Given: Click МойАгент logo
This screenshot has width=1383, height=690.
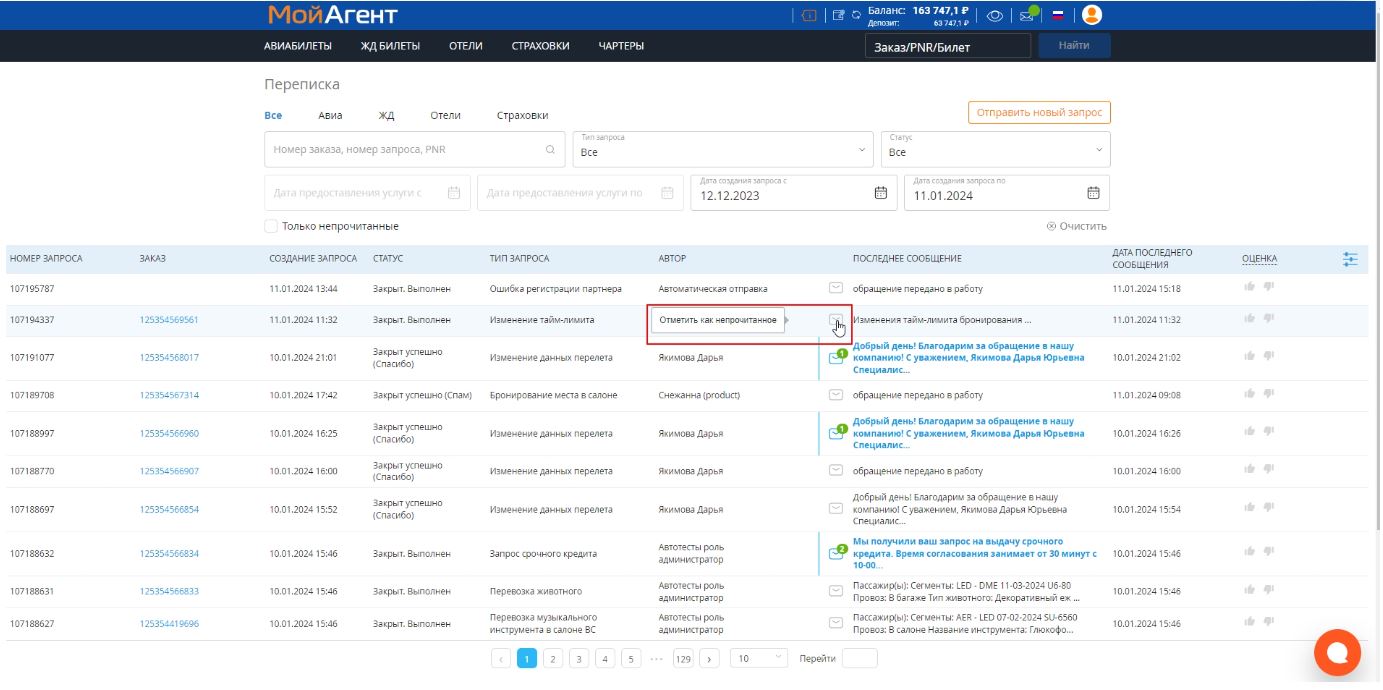Looking at the screenshot, I should (333, 15).
